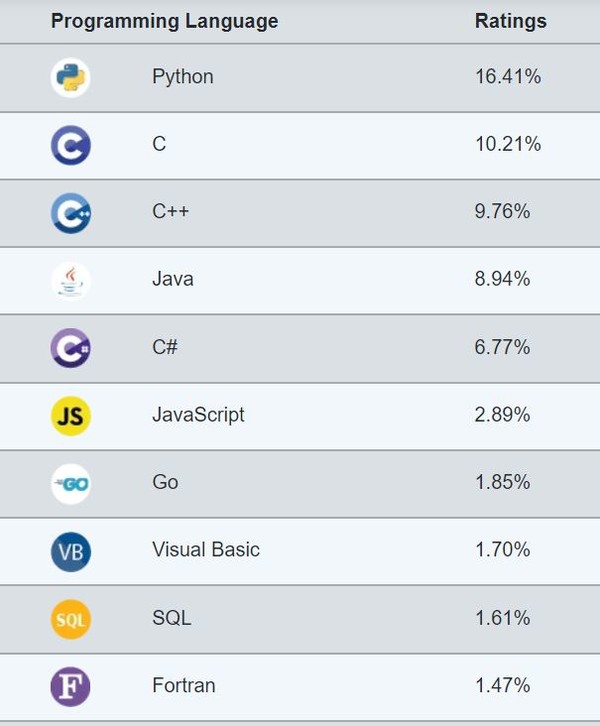Click the Programming Language column header
This screenshot has height=726, width=600.
164,21
